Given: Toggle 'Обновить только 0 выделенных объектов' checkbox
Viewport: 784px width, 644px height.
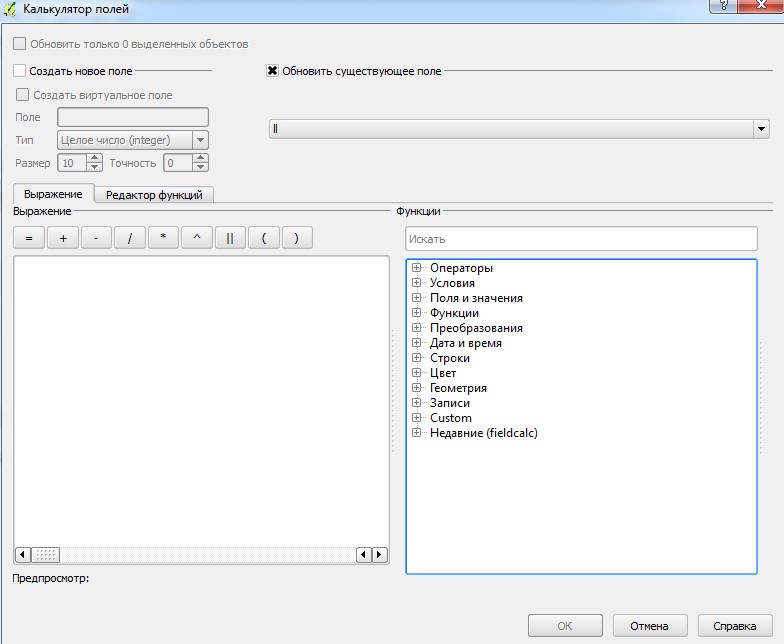Looking at the screenshot, I should click(x=20, y=44).
